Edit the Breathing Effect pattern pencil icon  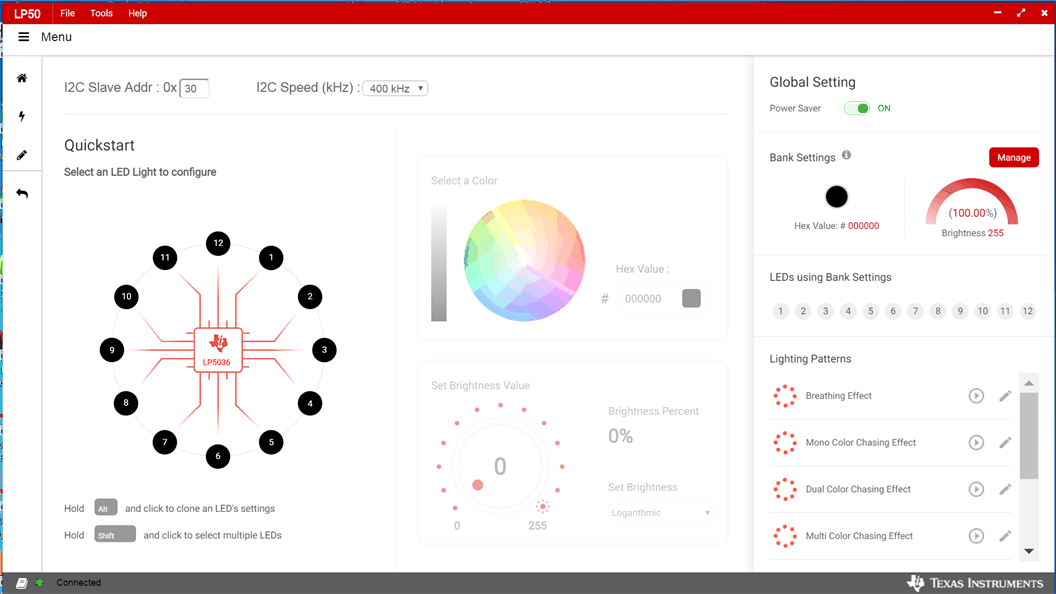pyautogui.click(x=1005, y=395)
